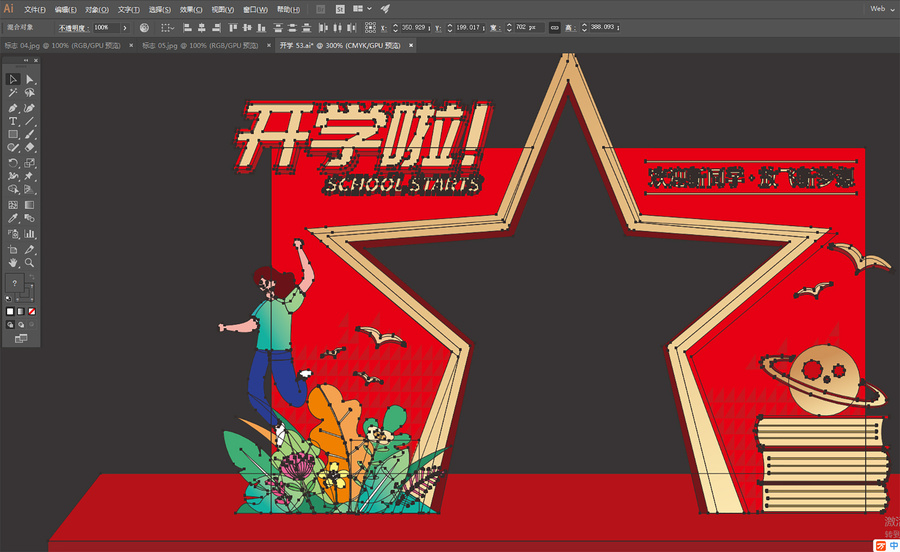Select the Slice tool
Image resolution: width=900 pixels, height=552 pixels.
coord(30,250)
